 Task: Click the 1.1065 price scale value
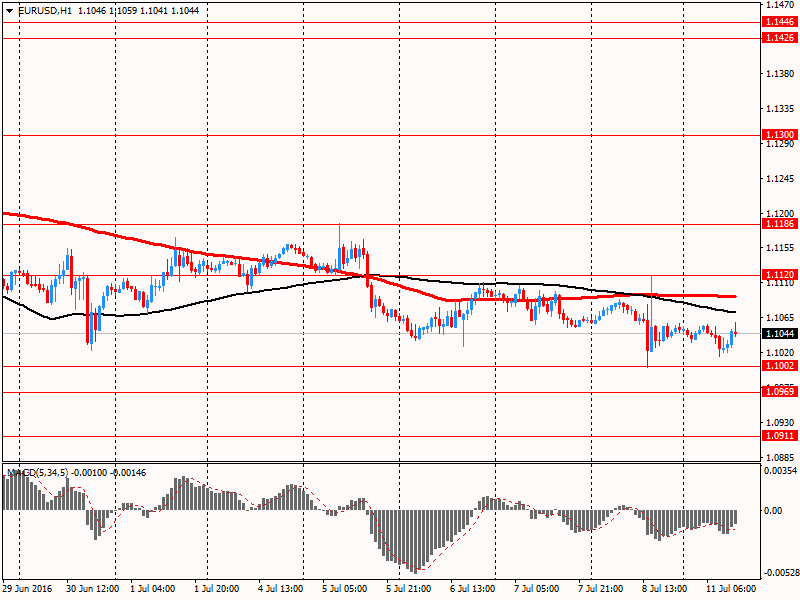781,317
